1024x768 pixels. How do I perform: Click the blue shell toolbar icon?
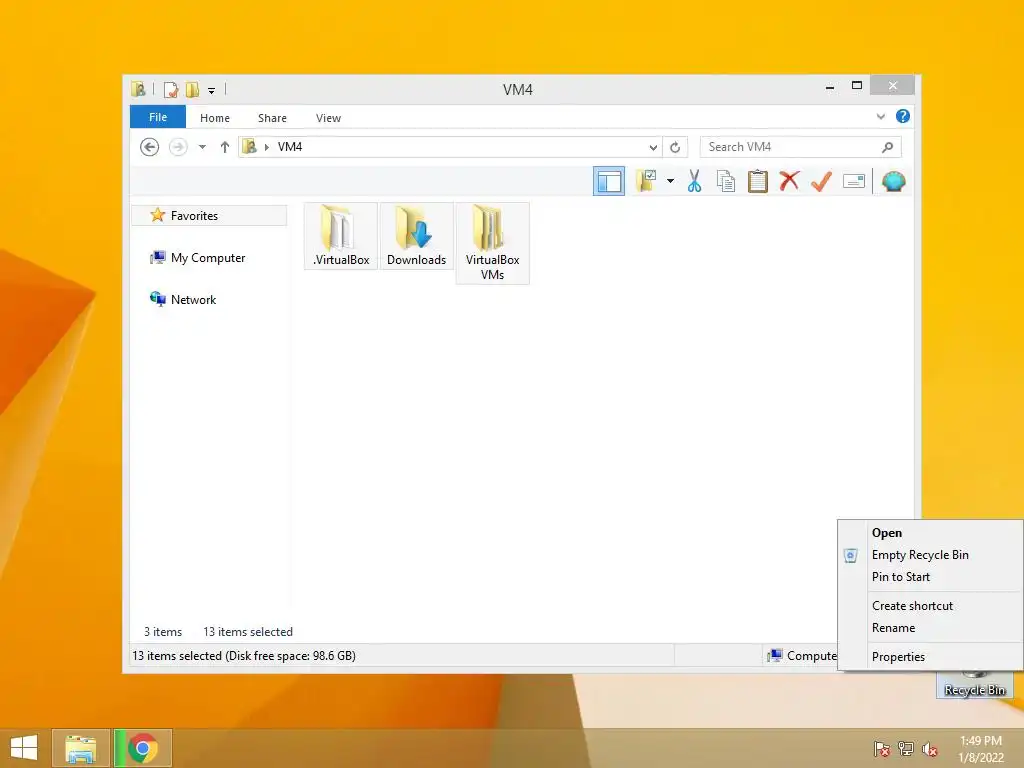coord(893,181)
